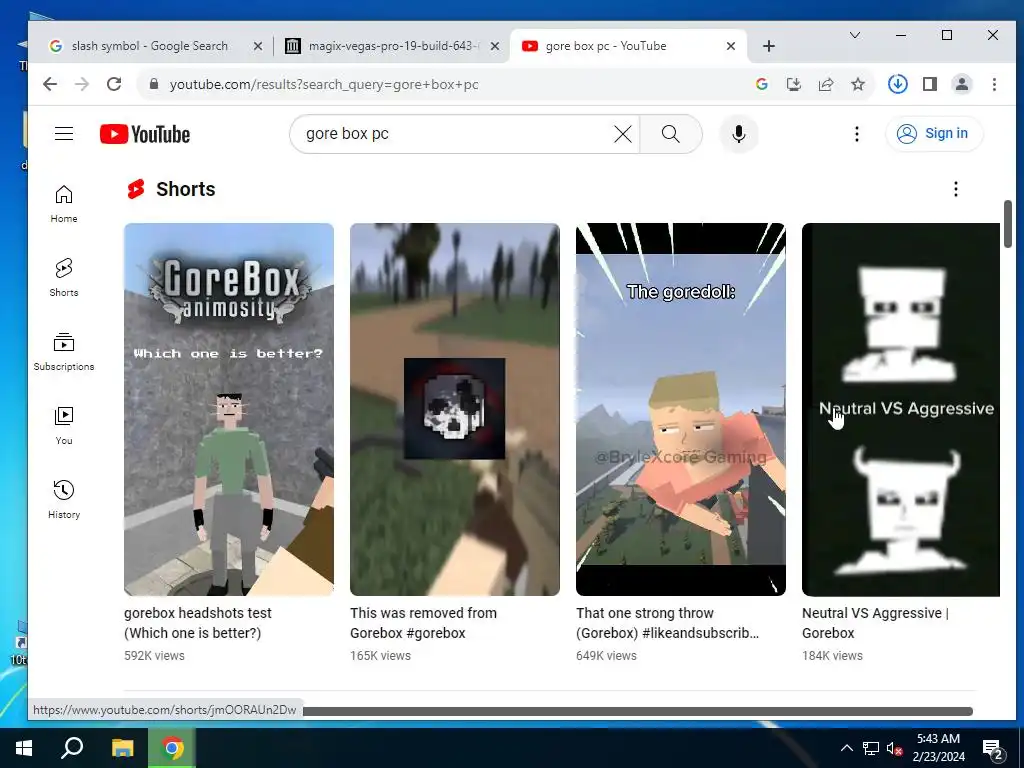
Task: Click the browser forward arrow
Action: coord(82,84)
